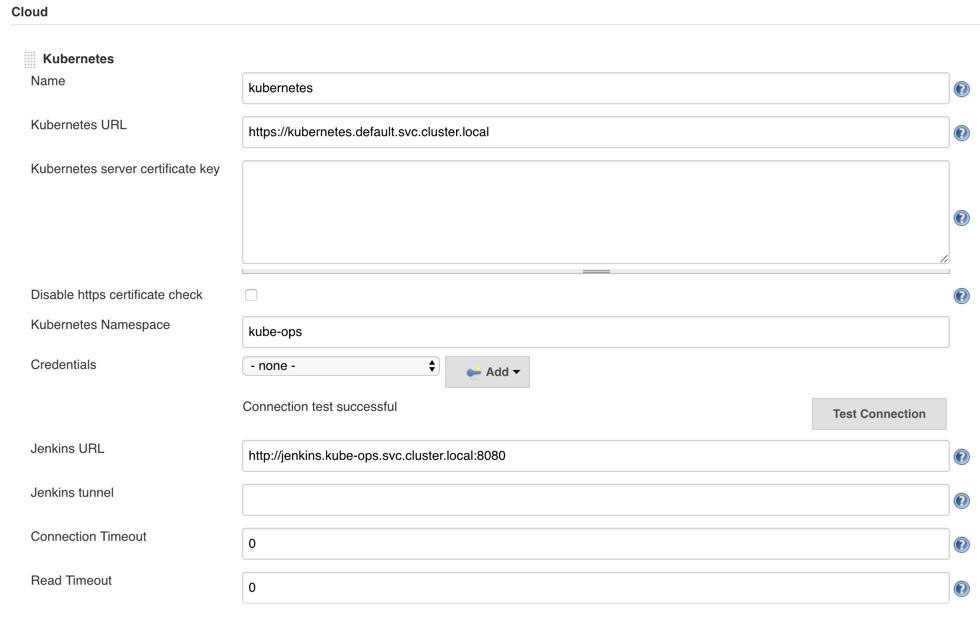Open help for the Name field
The width and height of the screenshot is (980, 618).
(961, 88)
